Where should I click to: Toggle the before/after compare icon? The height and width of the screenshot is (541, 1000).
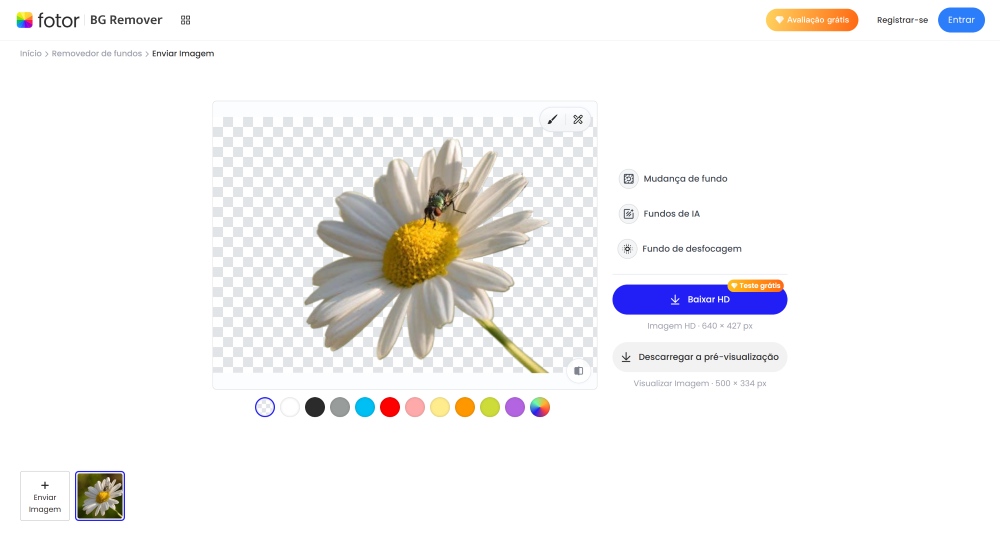578,371
